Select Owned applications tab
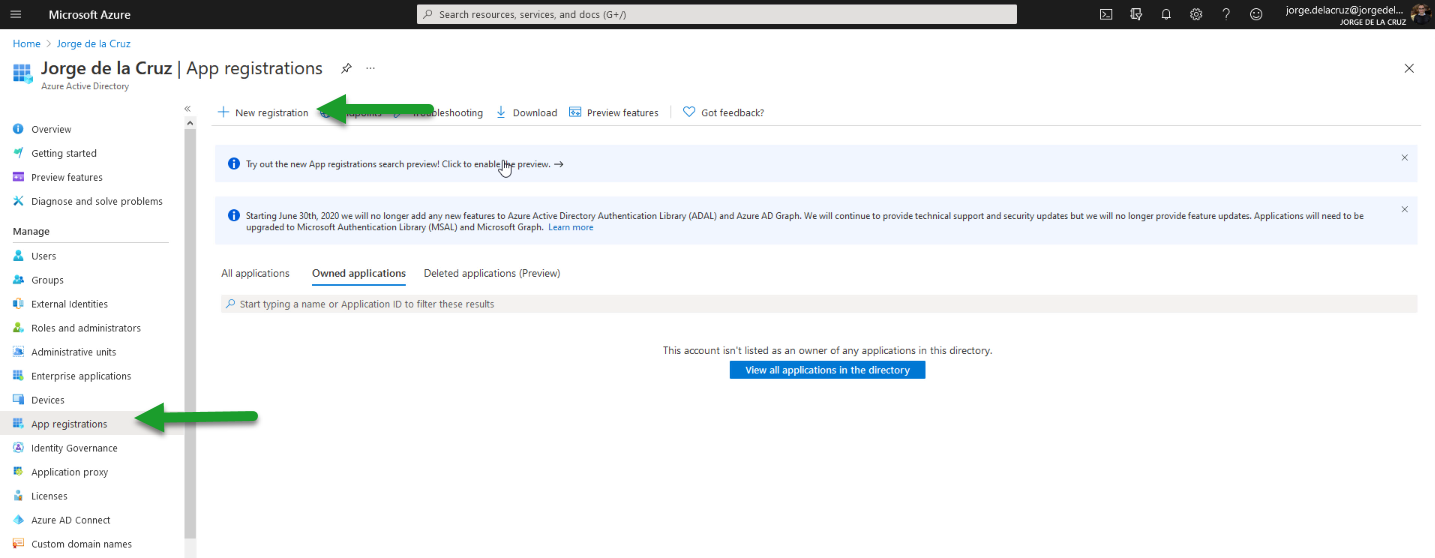This screenshot has width=1435, height=558. 359,273
